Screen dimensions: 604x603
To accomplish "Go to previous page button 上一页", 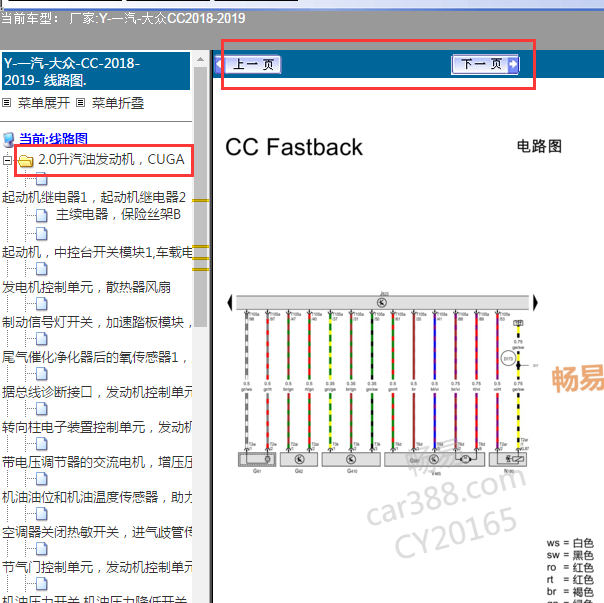I will [x=248, y=64].
